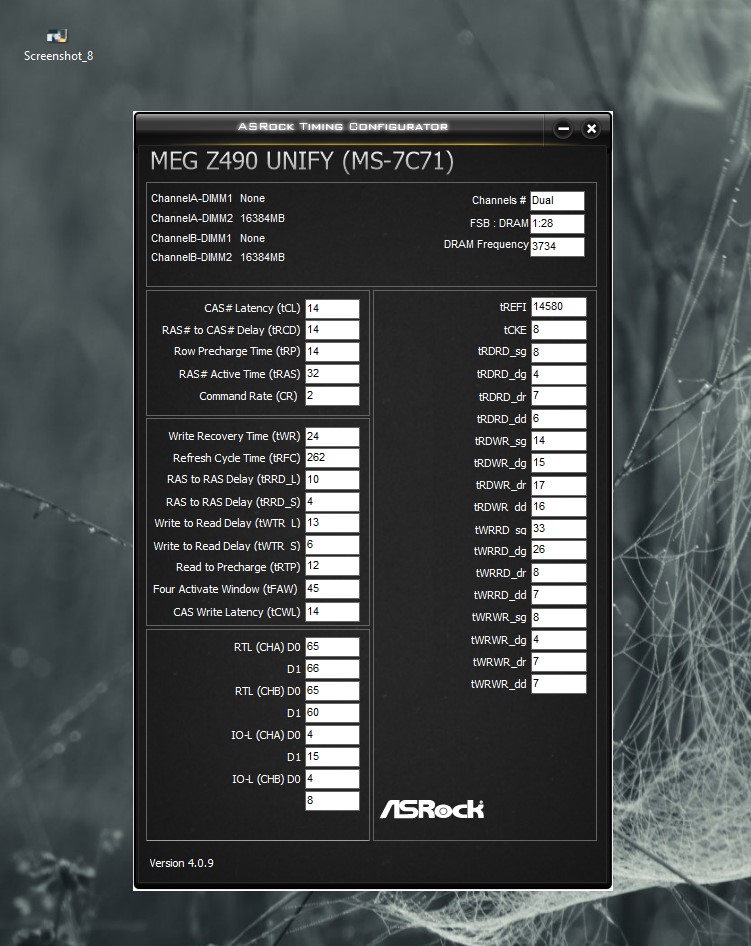Click the ASRock logo

click(432, 809)
